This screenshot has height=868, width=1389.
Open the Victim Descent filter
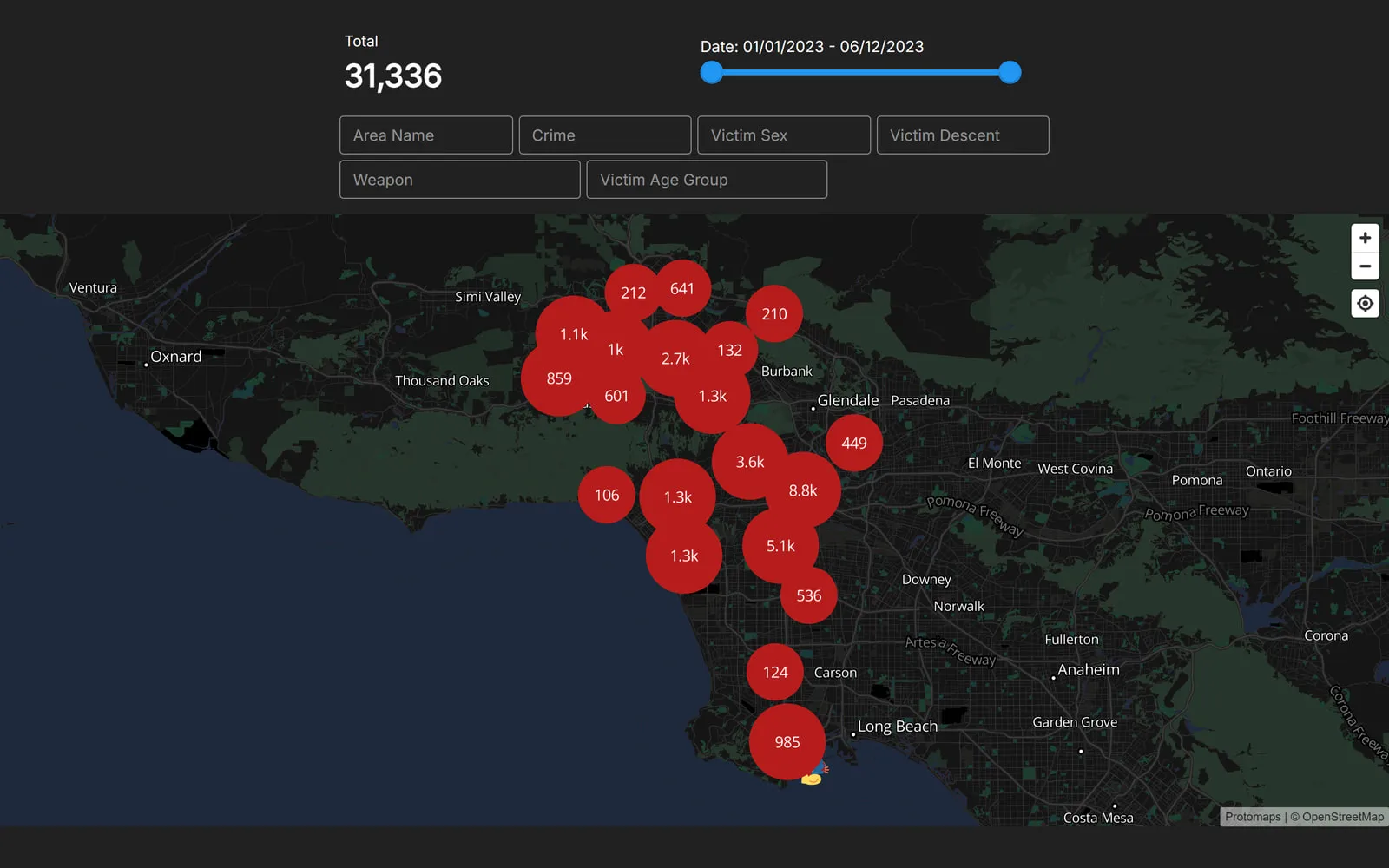(963, 135)
